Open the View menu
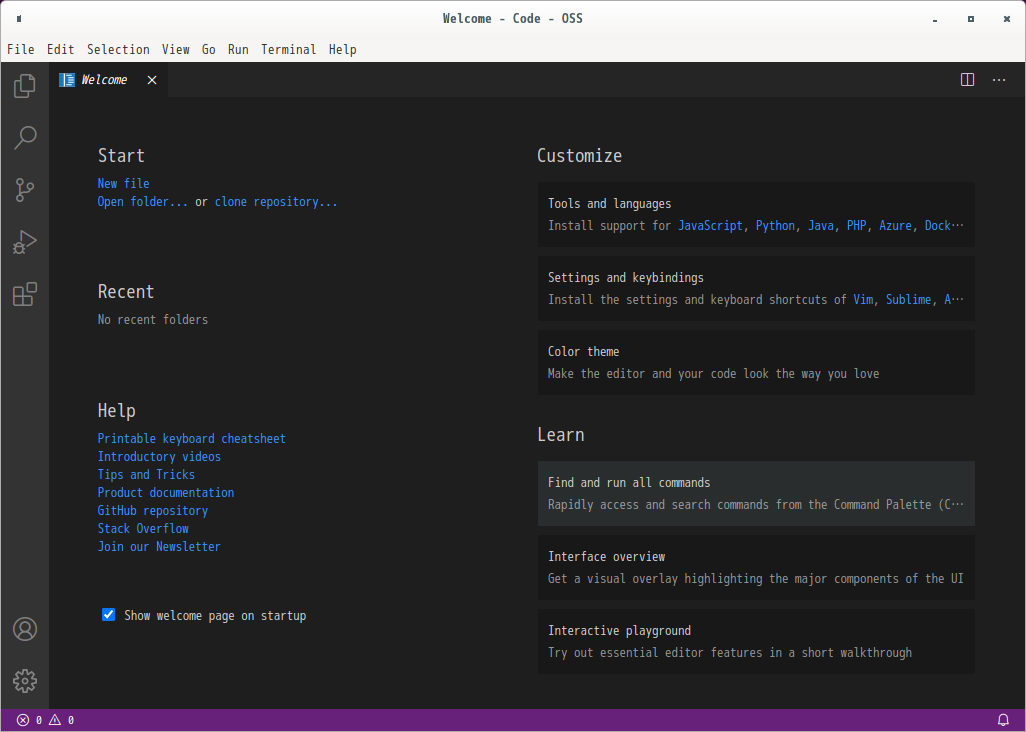The width and height of the screenshot is (1026, 732). pyautogui.click(x=176, y=50)
